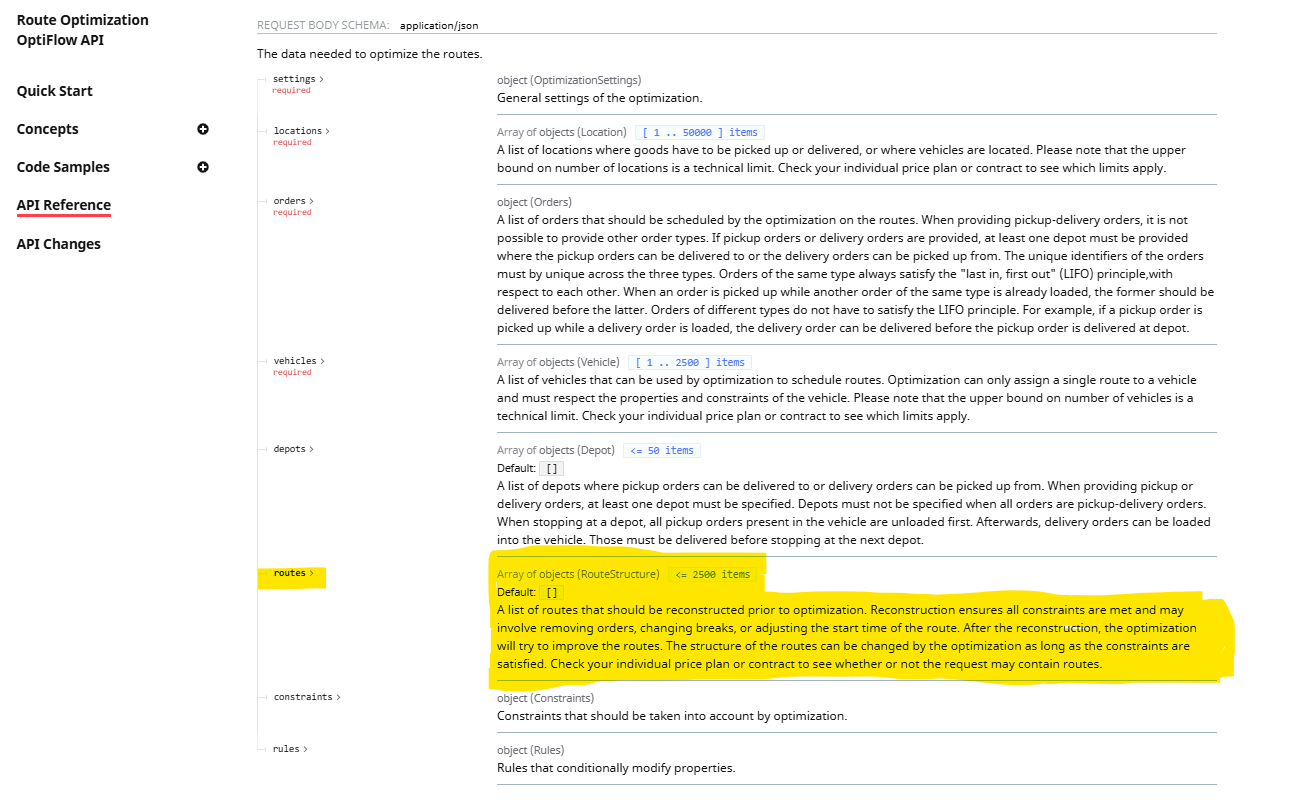This screenshot has height=806, width=1314.
Task: Go to API Changes page
Action: [x=59, y=244]
